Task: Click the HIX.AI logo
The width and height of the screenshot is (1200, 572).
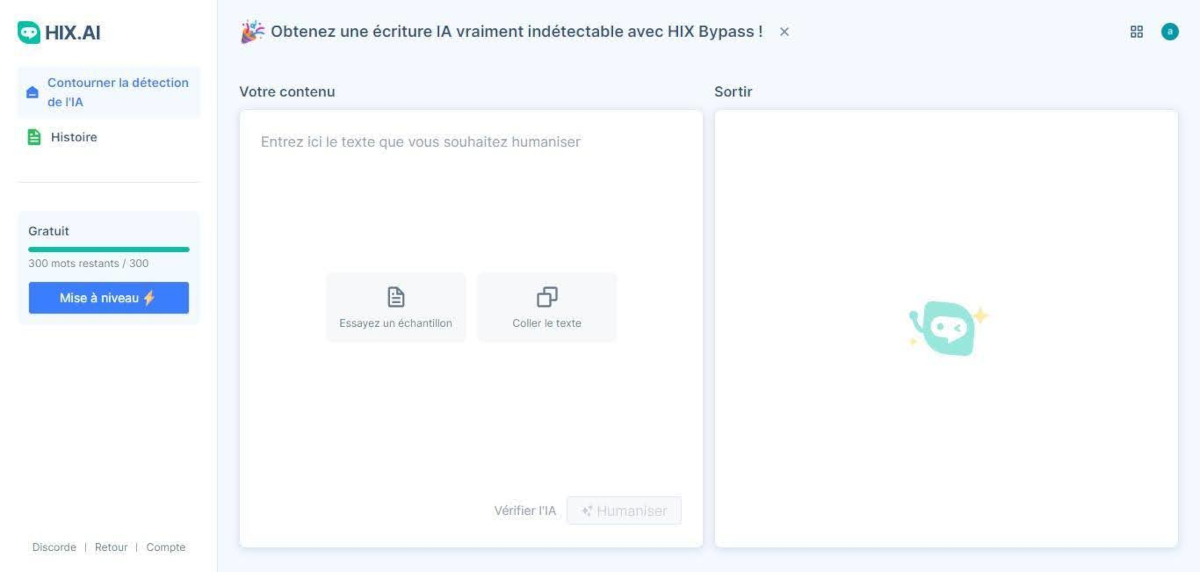Action: (x=59, y=33)
